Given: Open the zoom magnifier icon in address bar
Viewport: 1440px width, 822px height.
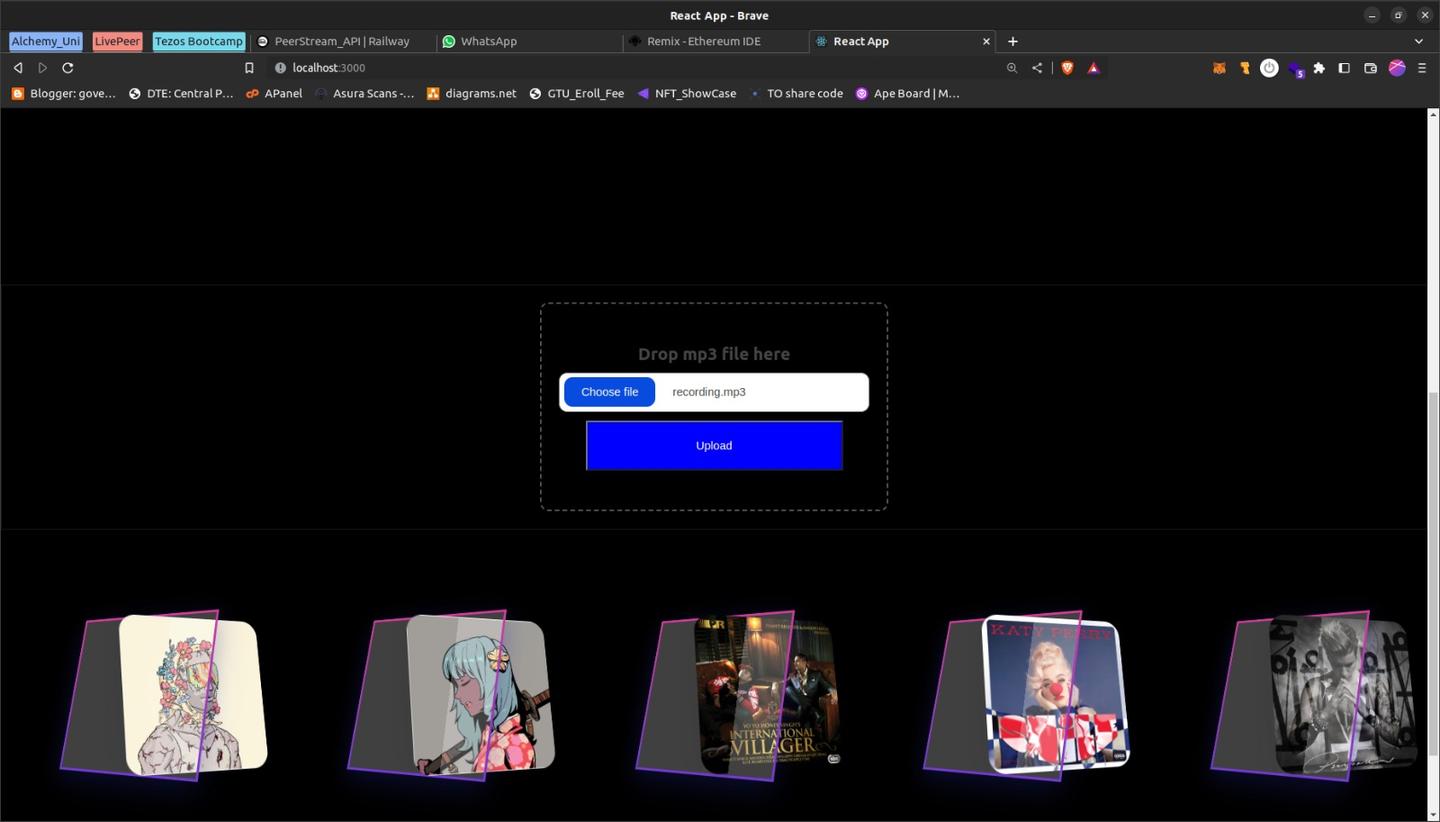Looking at the screenshot, I should [x=1012, y=68].
